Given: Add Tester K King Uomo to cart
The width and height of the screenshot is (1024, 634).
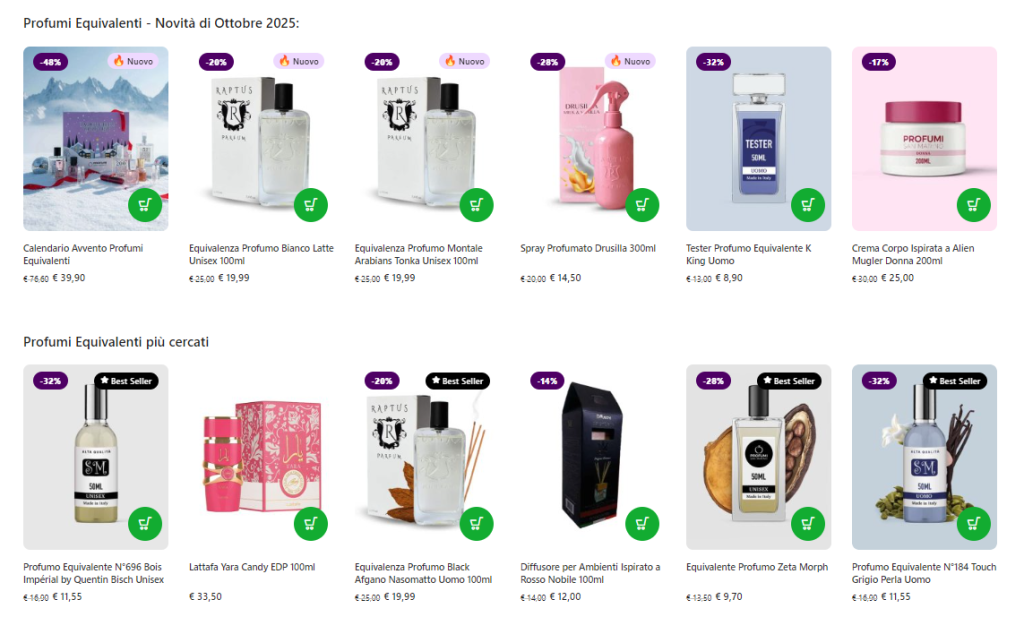Looking at the screenshot, I should pyautogui.click(x=808, y=205).
